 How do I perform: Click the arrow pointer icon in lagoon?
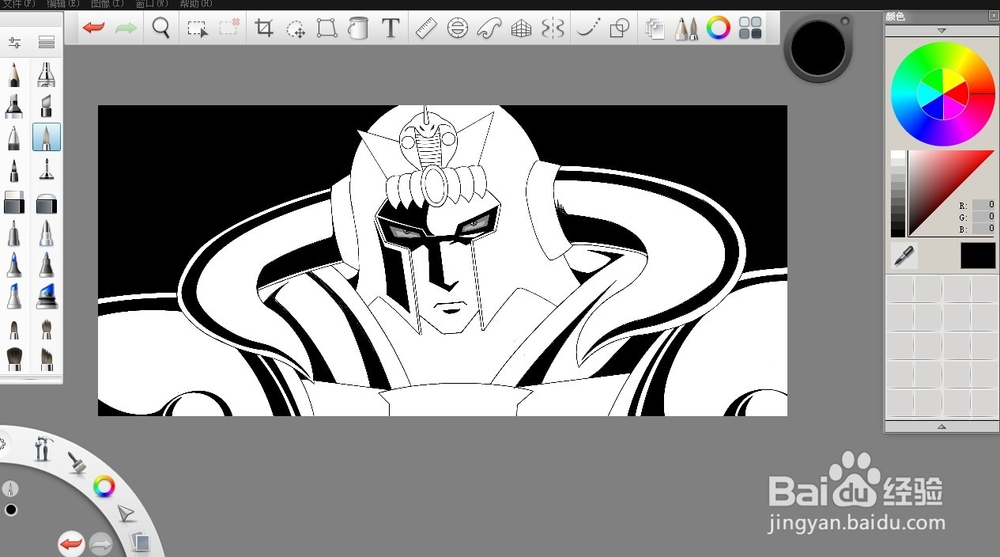coord(126,513)
